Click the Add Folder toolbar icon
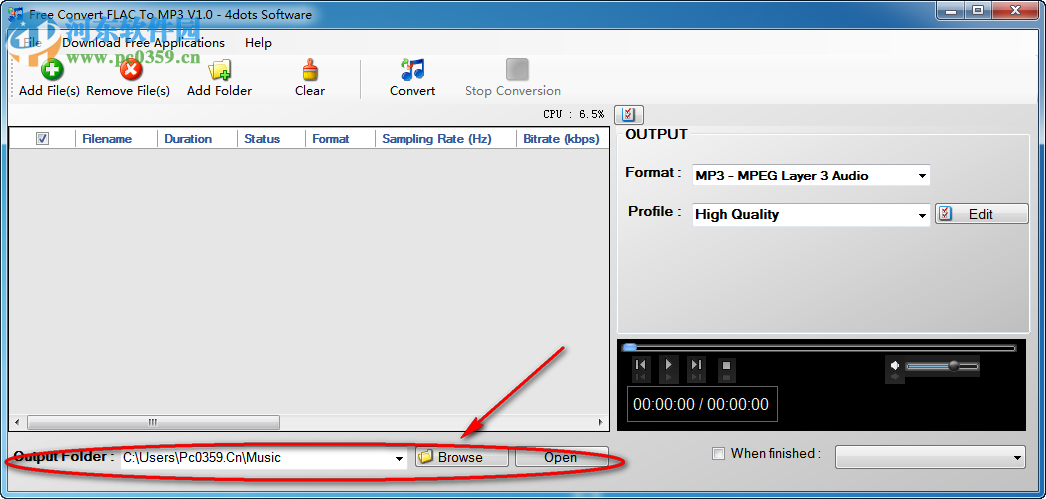This screenshot has width=1046, height=499. click(219, 69)
